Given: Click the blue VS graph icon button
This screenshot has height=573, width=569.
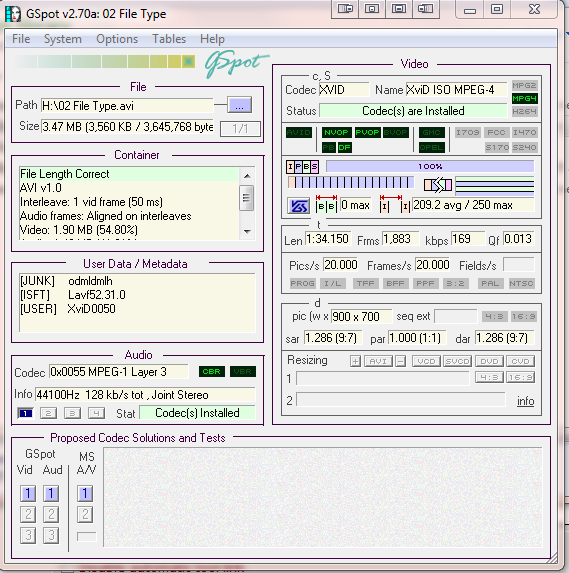Looking at the screenshot, I should [299, 206].
